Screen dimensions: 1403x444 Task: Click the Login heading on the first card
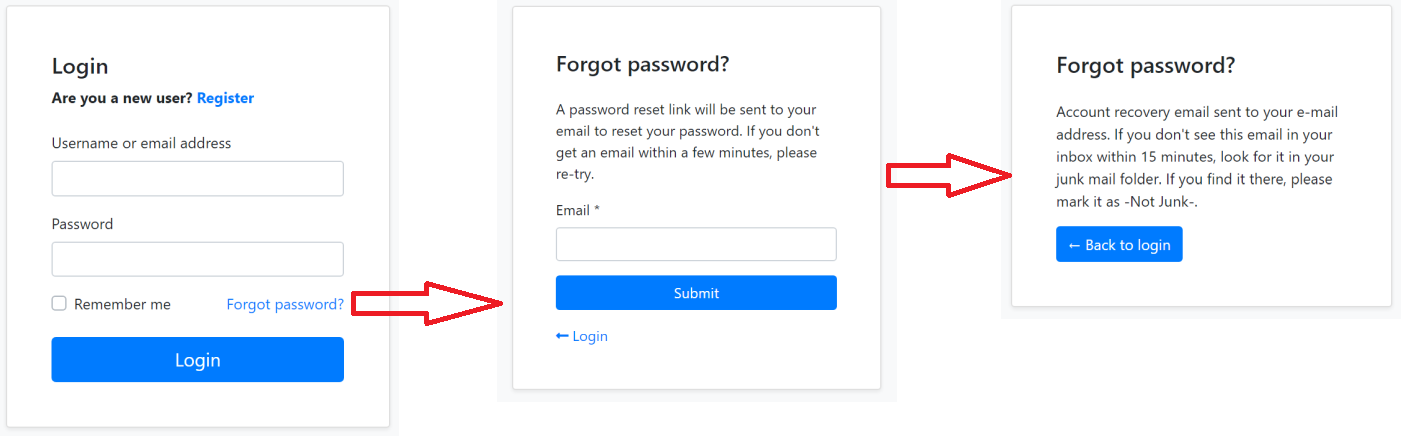click(80, 67)
